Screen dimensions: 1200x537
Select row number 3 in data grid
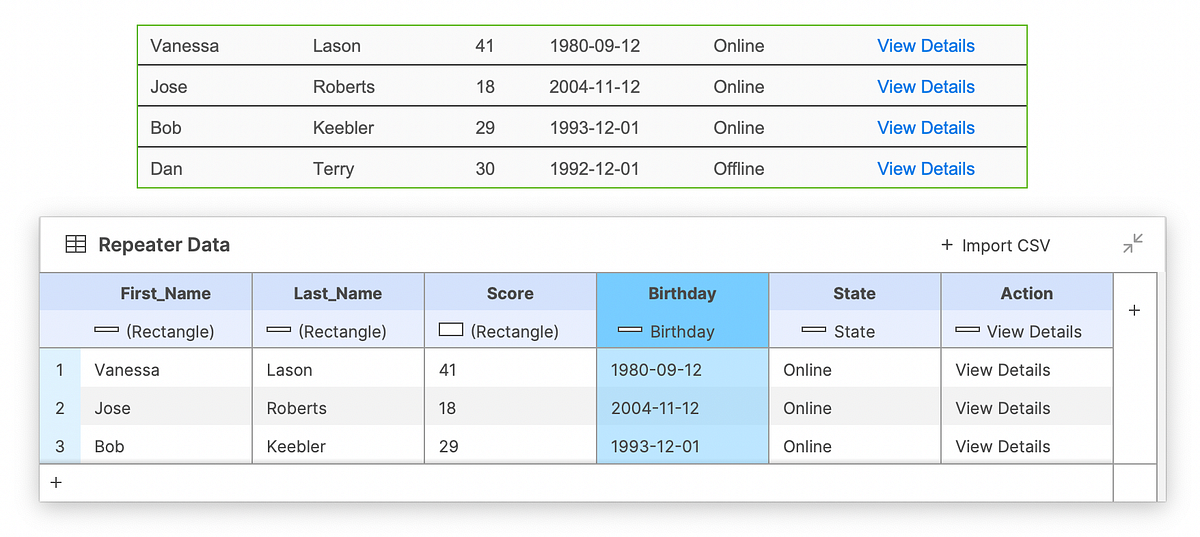pyautogui.click(x=60, y=446)
